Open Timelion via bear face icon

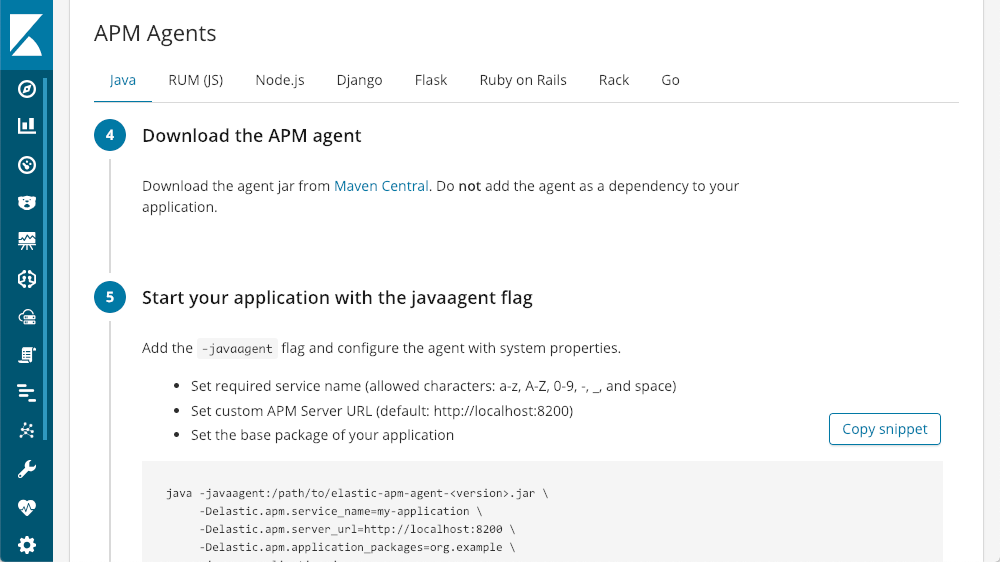(26, 203)
